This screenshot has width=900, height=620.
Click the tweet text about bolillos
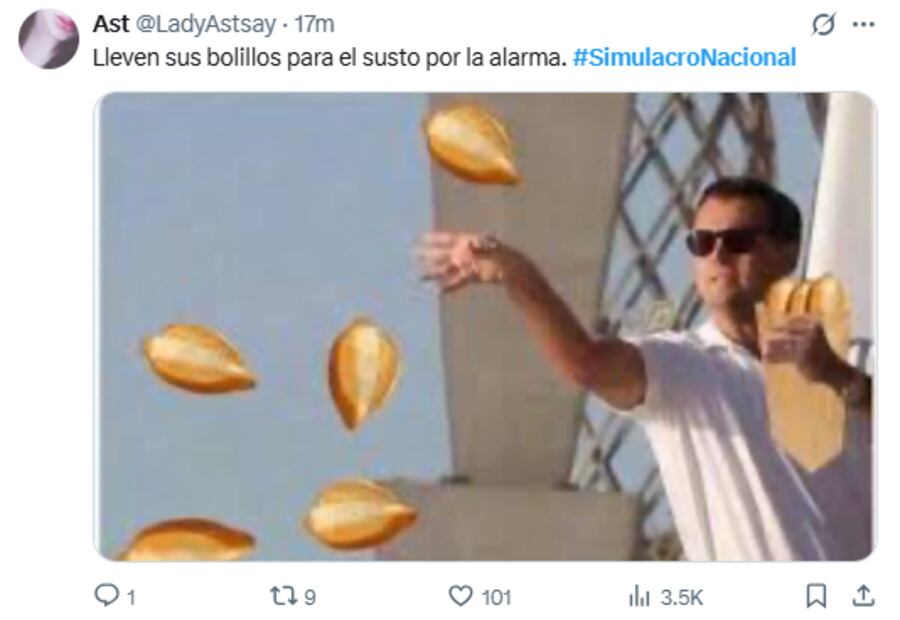329,57
